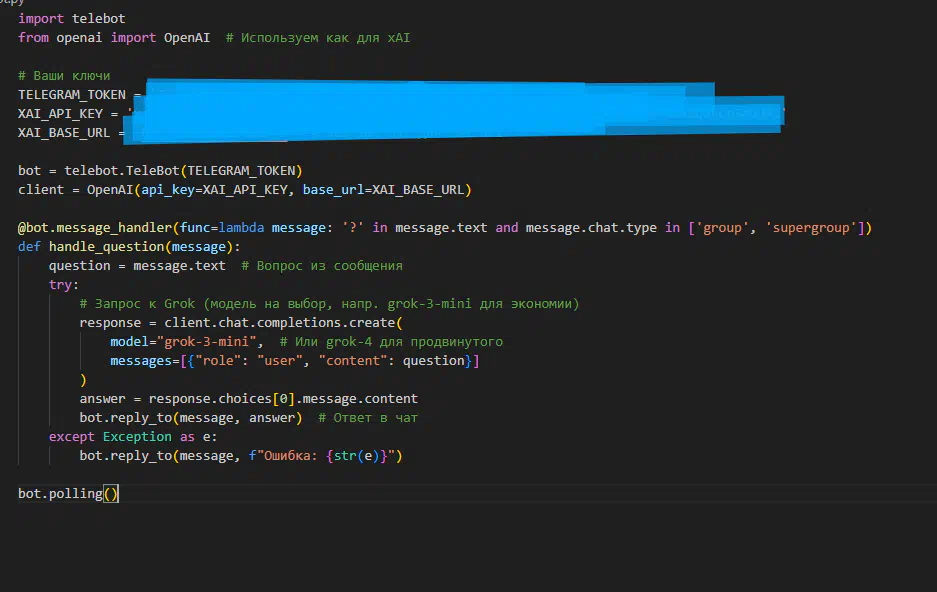Click the 'from openai import OpenAI' statement
The width and height of the screenshot is (937, 592).
[114, 38]
